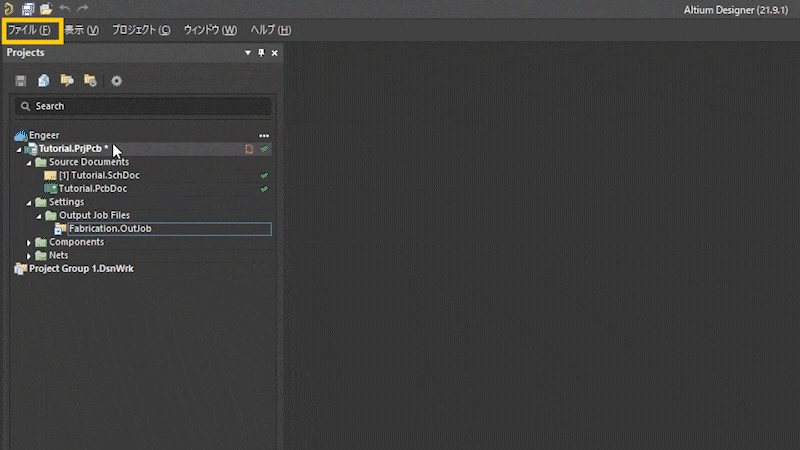Click the Open project folder icon
Screen dimensions: 800x450
point(67,81)
